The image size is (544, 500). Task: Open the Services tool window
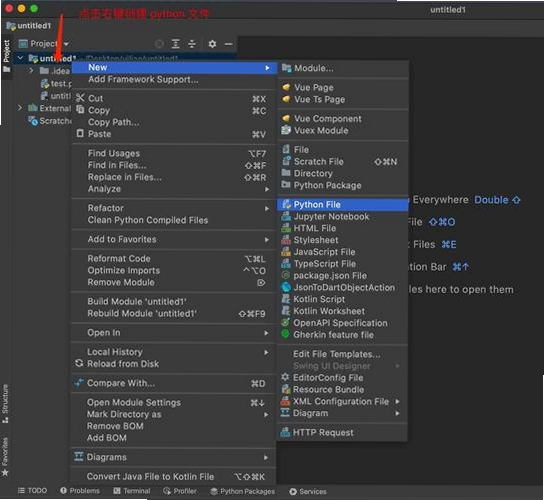click(308, 491)
